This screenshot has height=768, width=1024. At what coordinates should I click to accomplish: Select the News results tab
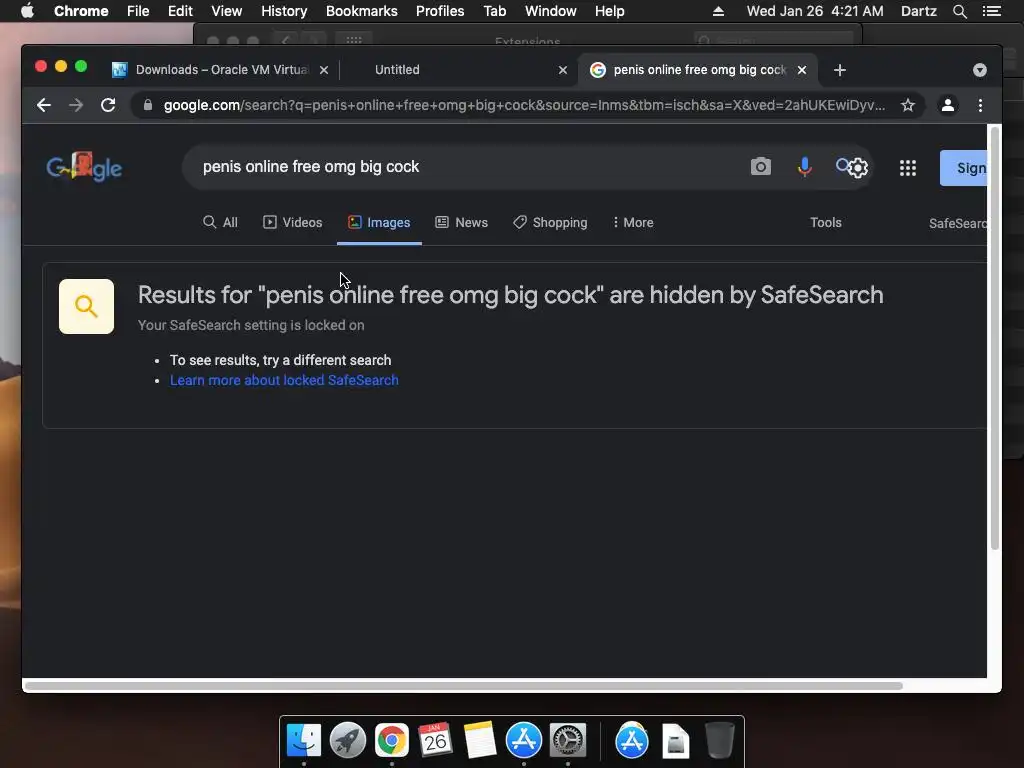click(462, 223)
